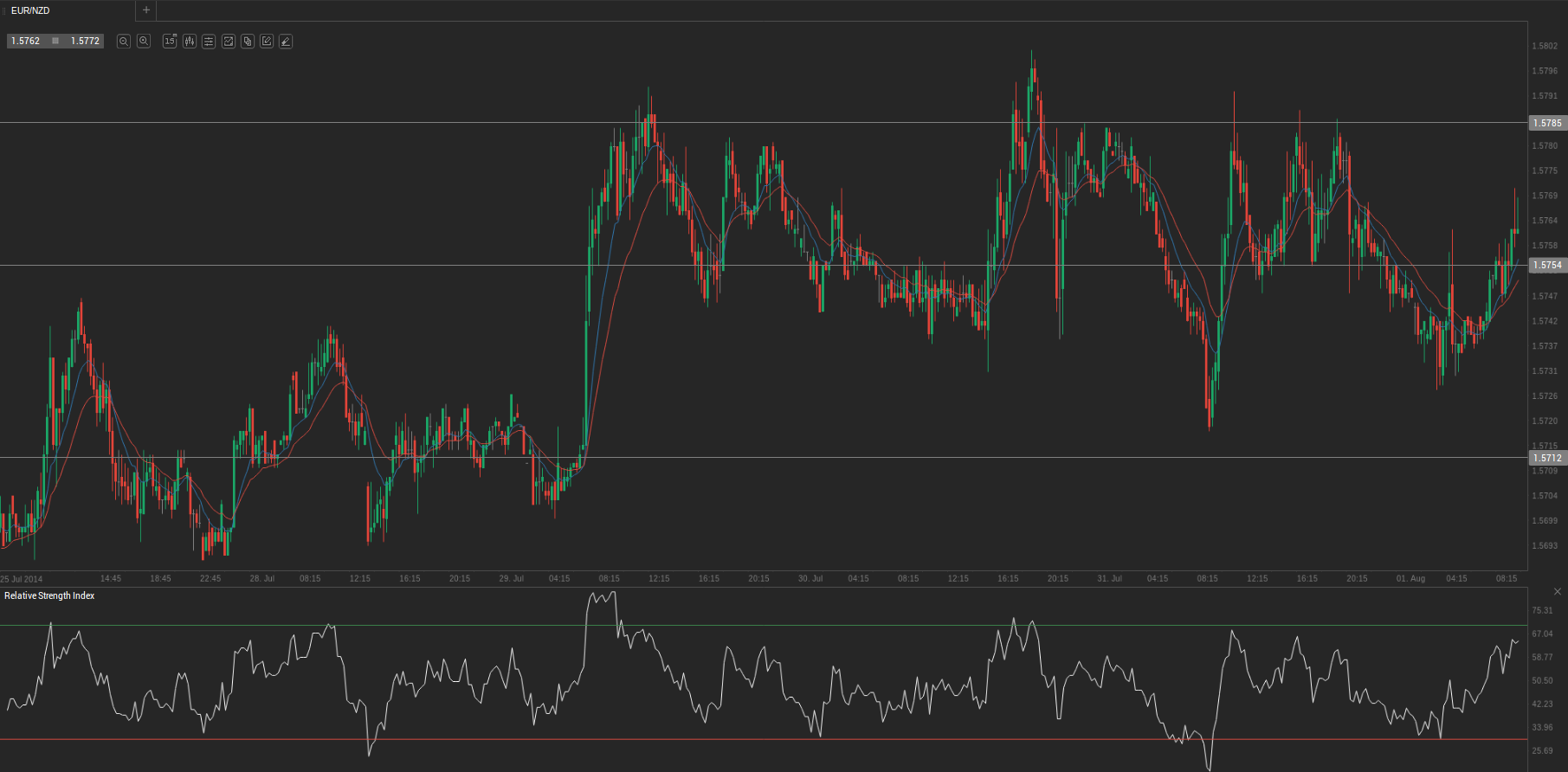
Task: Change chart type via candlestick icon
Action: coord(190,42)
